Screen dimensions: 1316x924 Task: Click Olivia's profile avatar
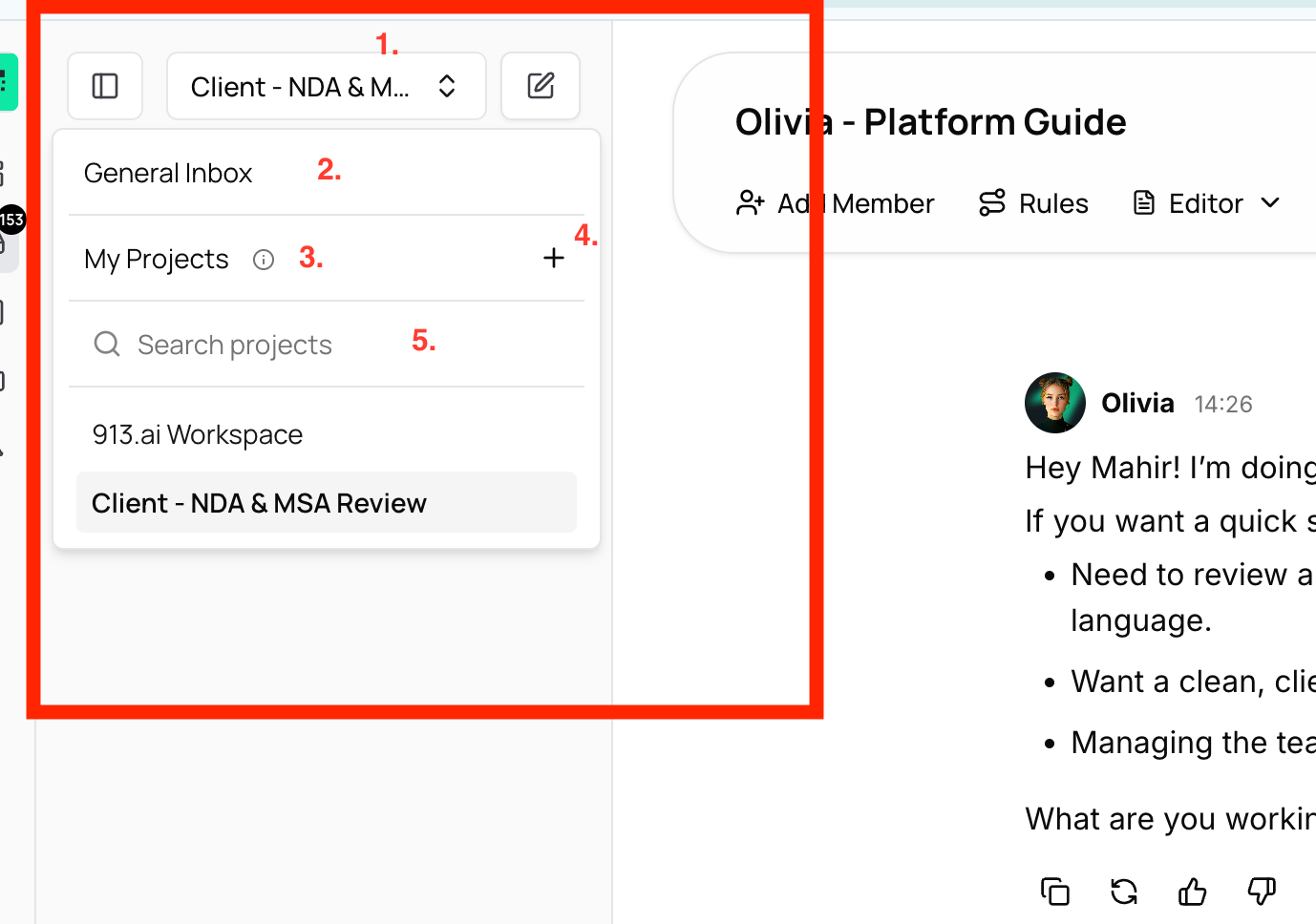pyautogui.click(x=1054, y=403)
